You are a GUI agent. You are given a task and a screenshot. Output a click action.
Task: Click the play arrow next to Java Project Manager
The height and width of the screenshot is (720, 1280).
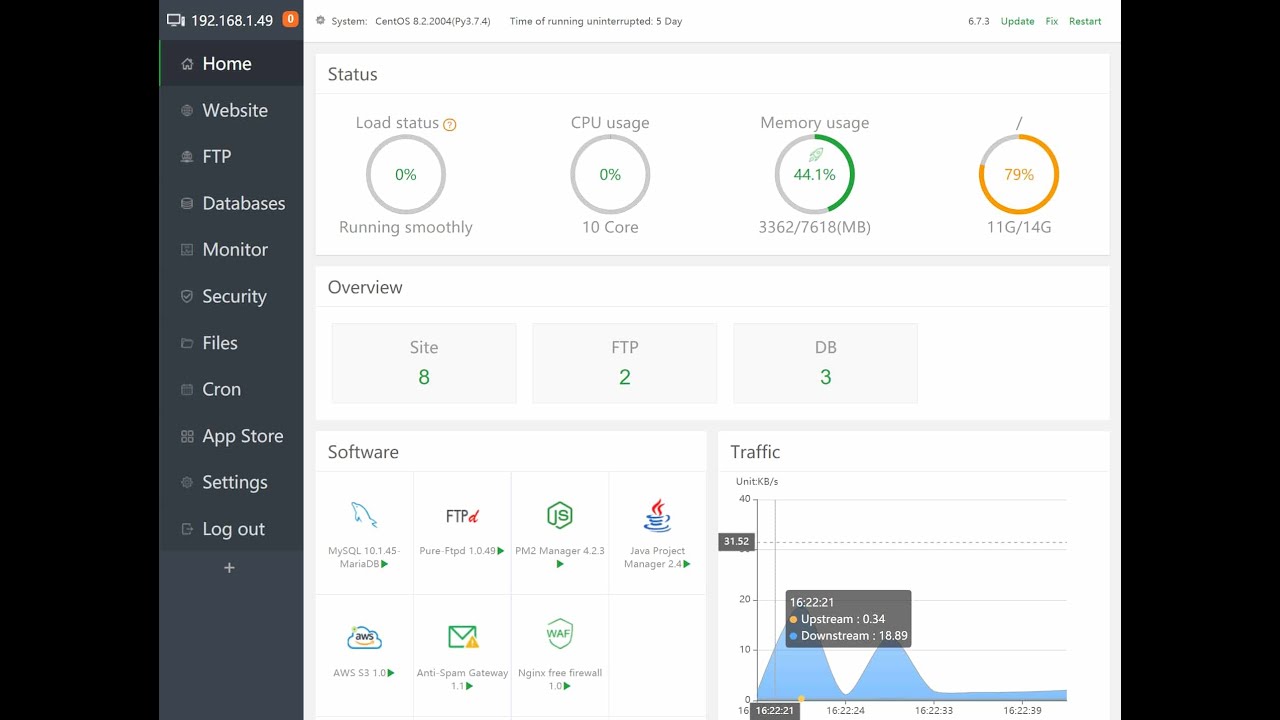coord(687,564)
